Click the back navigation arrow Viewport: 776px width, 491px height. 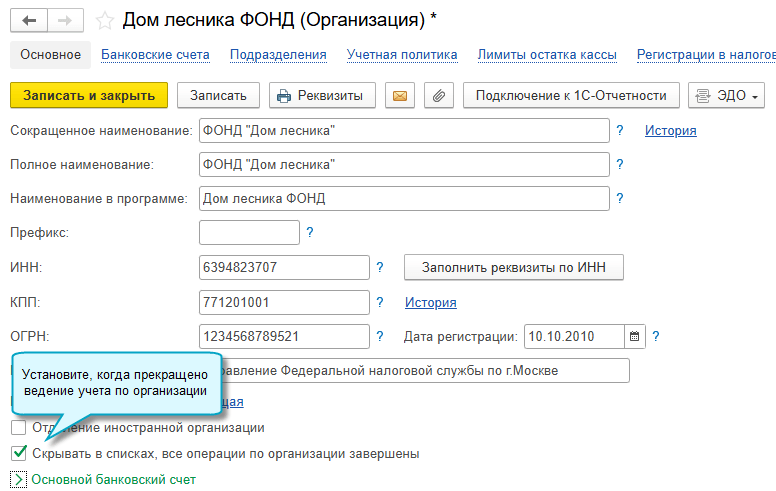pyautogui.click(x=28, y=20)
